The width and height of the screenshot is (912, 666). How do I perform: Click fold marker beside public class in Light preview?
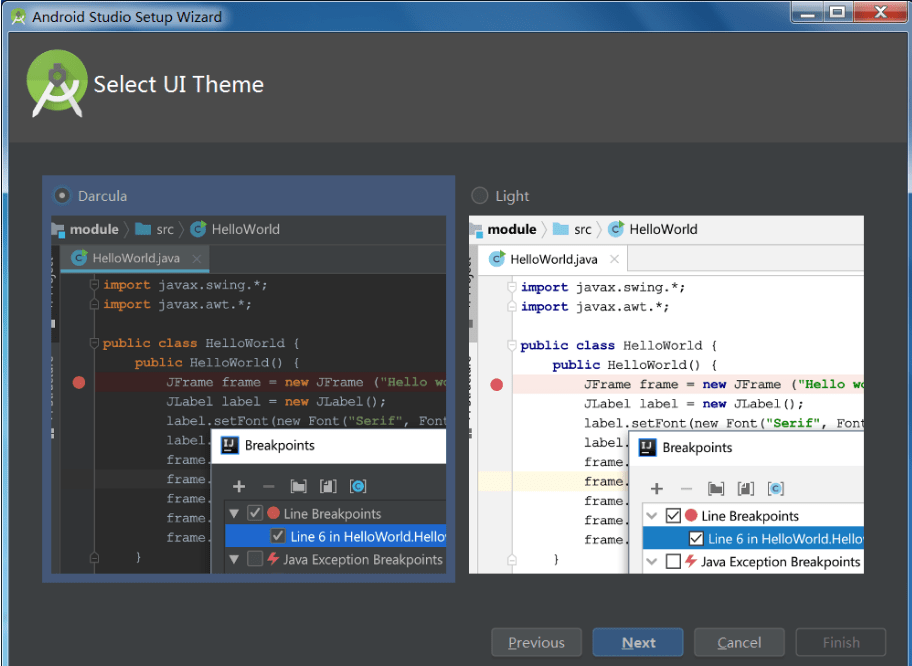point(512,346)
